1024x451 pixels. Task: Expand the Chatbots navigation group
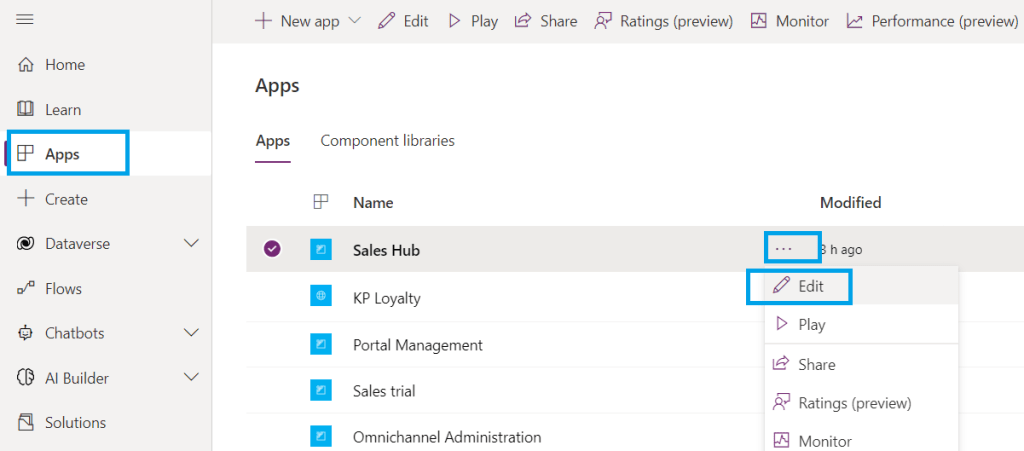pos(193,333)
